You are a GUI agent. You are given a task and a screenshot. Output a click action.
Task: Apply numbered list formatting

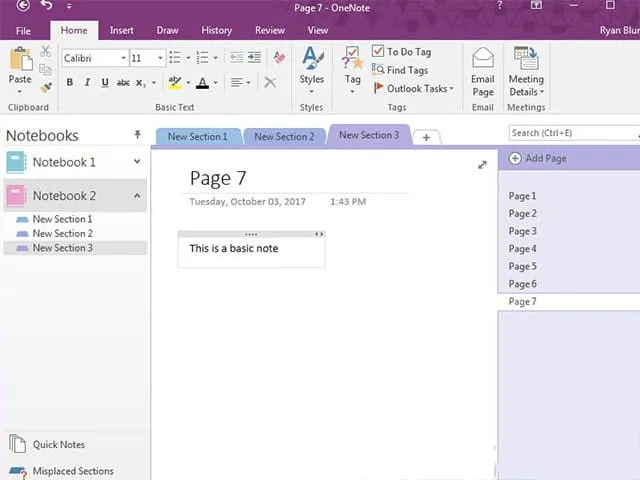pos(202,58)
